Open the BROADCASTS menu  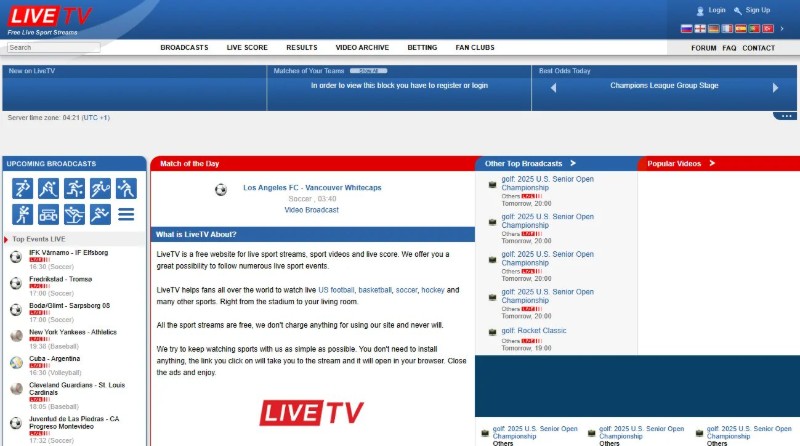coord(184,47)
